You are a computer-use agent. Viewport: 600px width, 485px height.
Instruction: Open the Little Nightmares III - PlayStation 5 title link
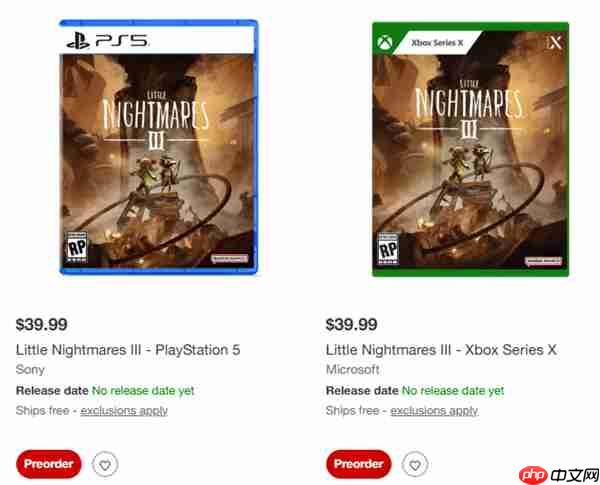[128, 350]
